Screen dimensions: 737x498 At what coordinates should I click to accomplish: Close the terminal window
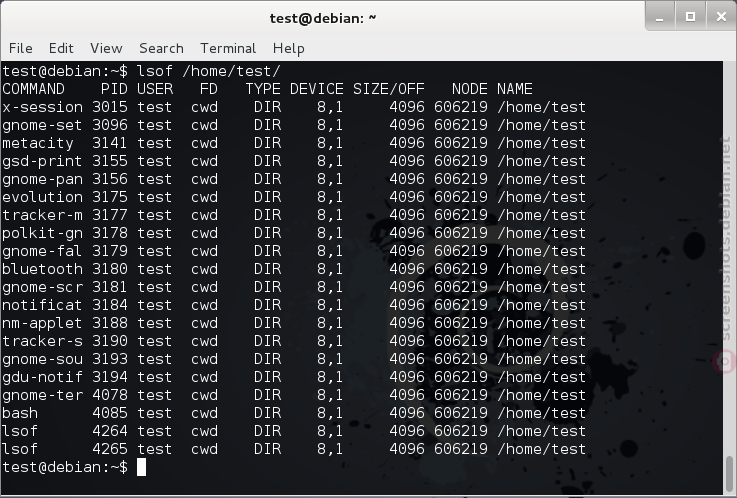721,17
